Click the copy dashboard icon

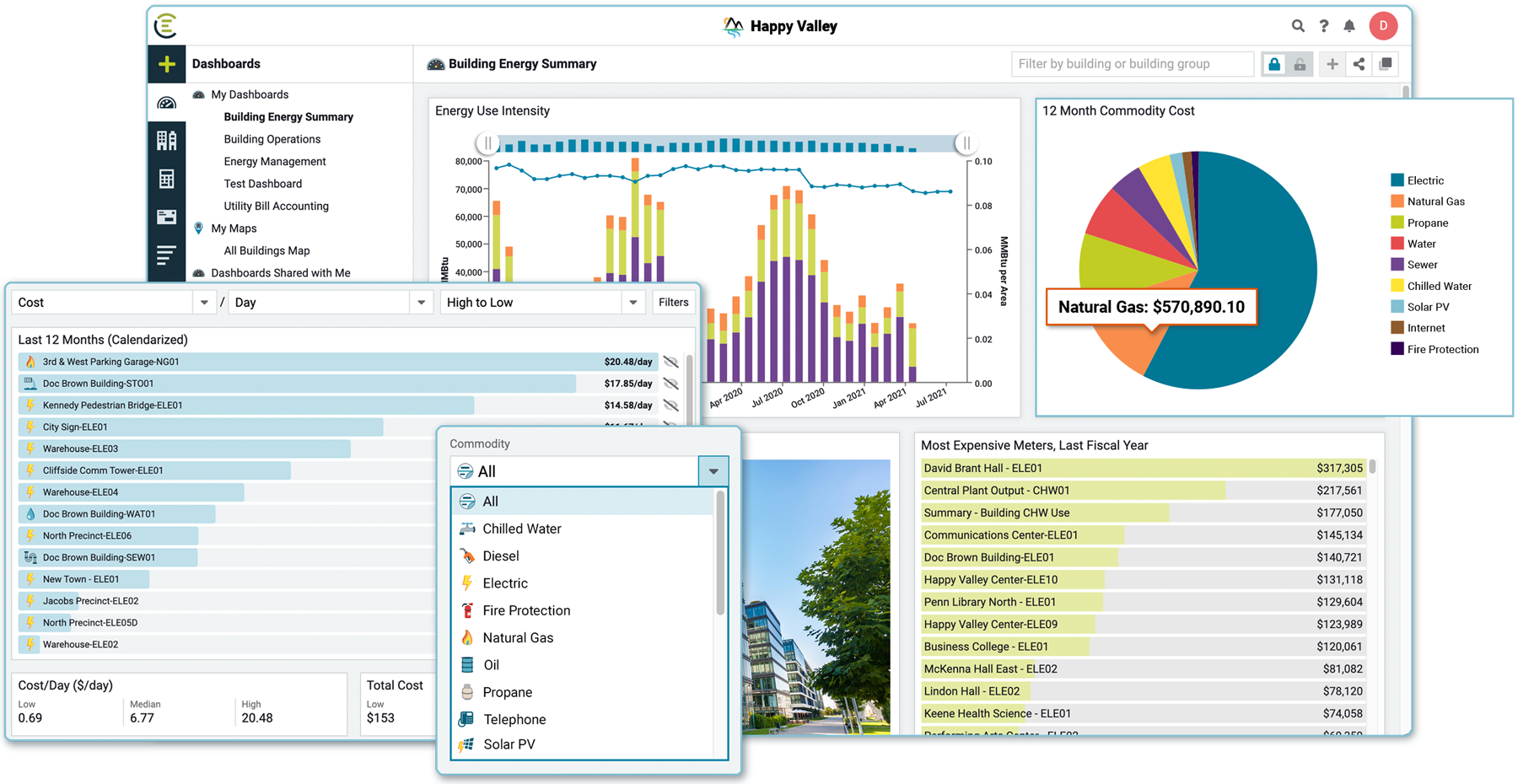point(1386,64)
